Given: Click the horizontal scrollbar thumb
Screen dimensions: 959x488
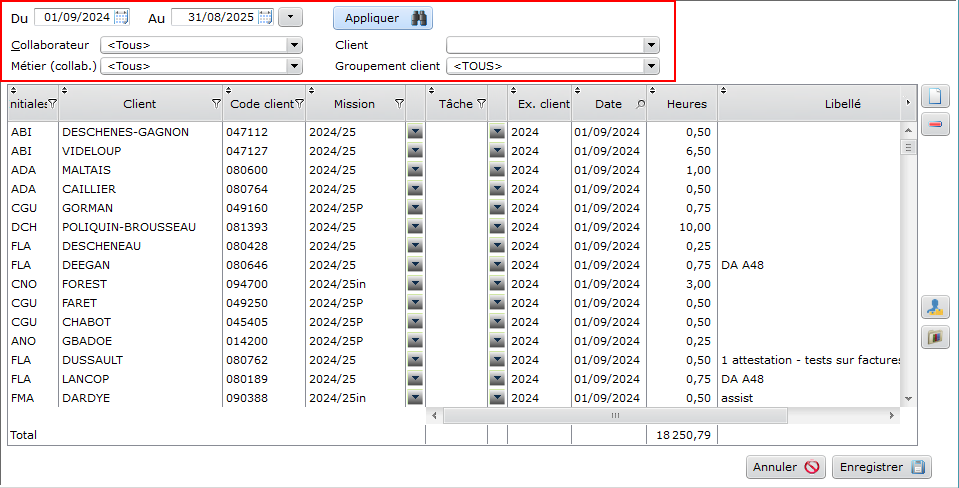Looking at the screenshot, I should 615,416.
